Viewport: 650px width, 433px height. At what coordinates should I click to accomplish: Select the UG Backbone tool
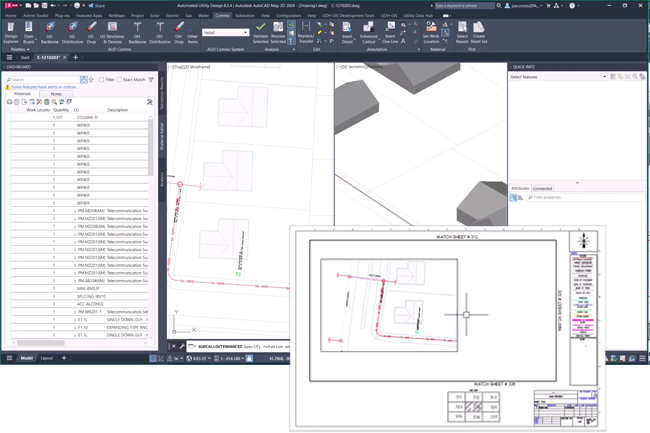[x=50, y=31]
